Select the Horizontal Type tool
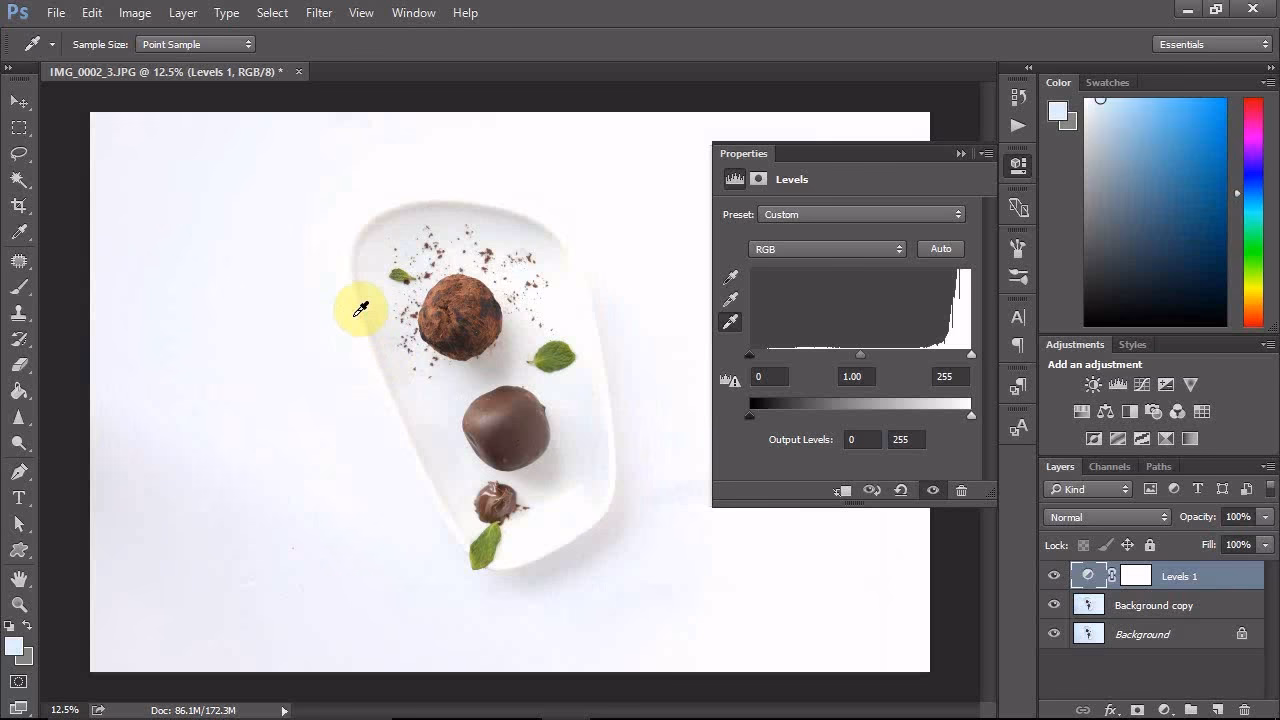 [x=20, y=497]
